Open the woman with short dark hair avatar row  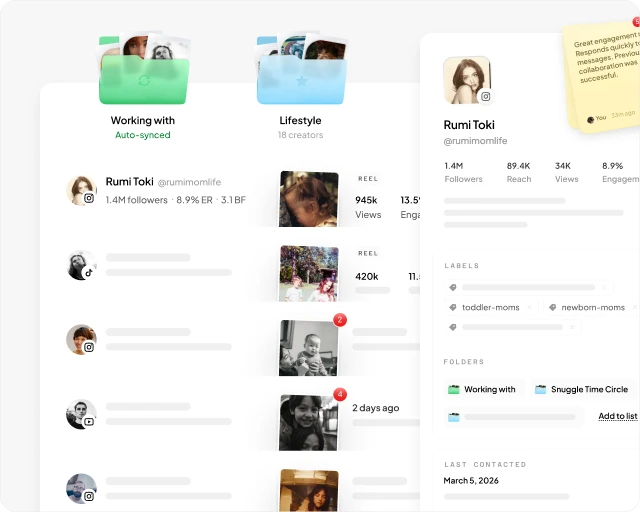click(x=149, y=340)
